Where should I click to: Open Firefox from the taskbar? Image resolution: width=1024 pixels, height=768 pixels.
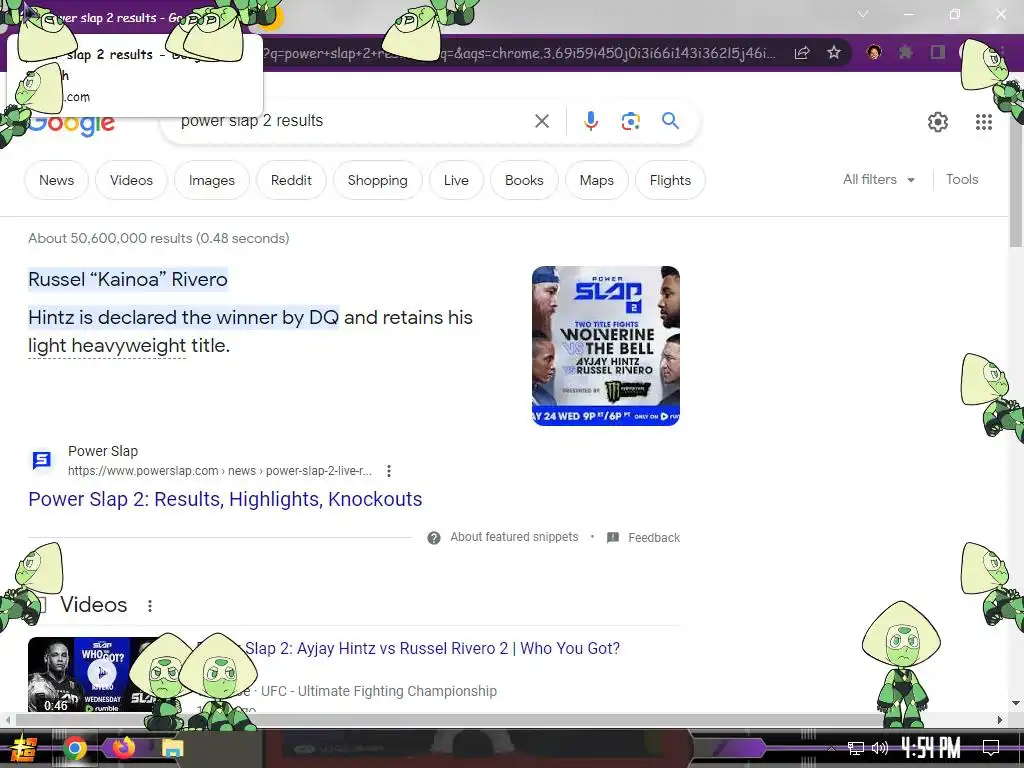point(123,748)
